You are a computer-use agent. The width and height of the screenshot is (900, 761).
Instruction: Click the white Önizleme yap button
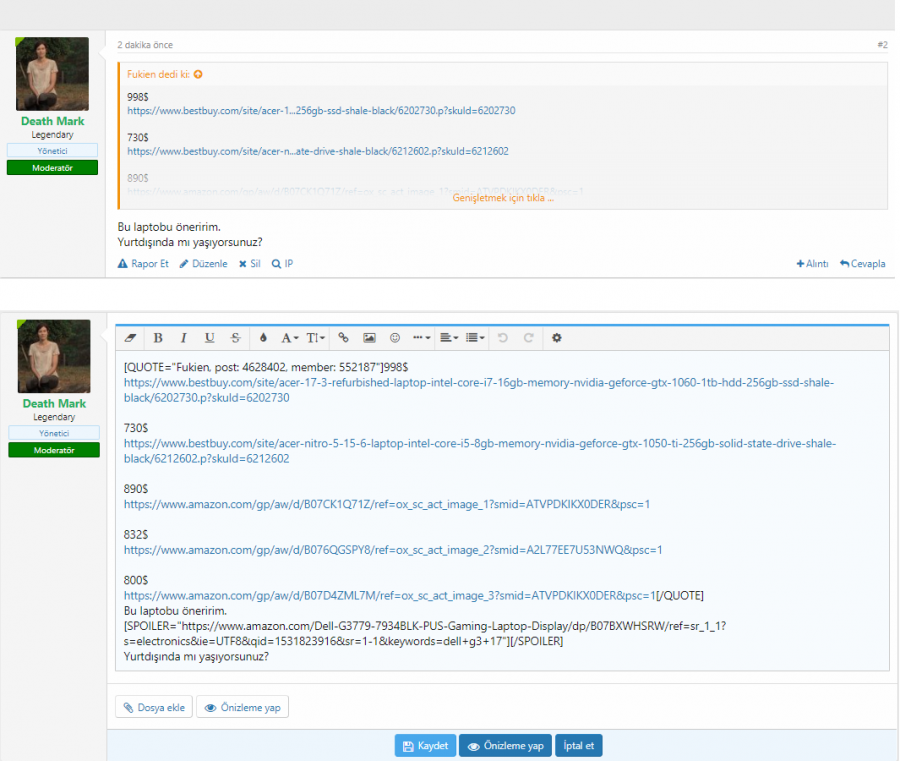click(242, 707)
